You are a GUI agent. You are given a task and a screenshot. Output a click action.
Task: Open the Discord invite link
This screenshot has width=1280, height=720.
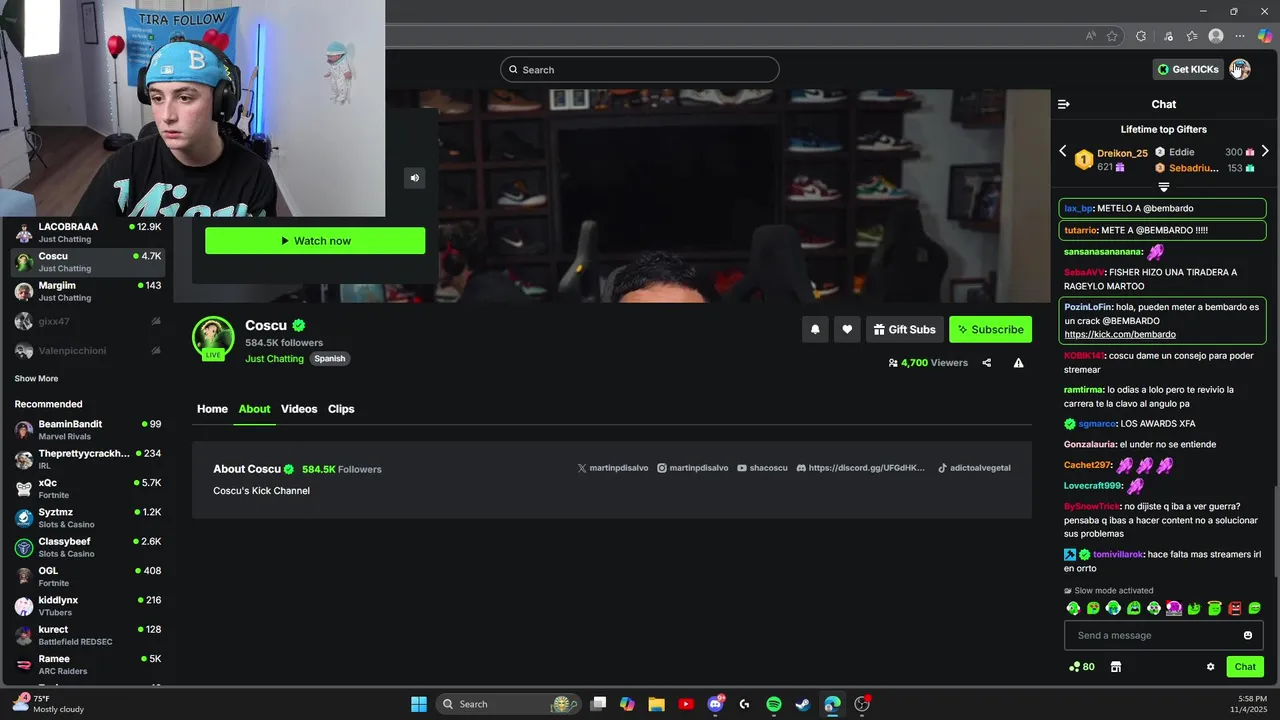pyautogui.click(x=861, y=468)
